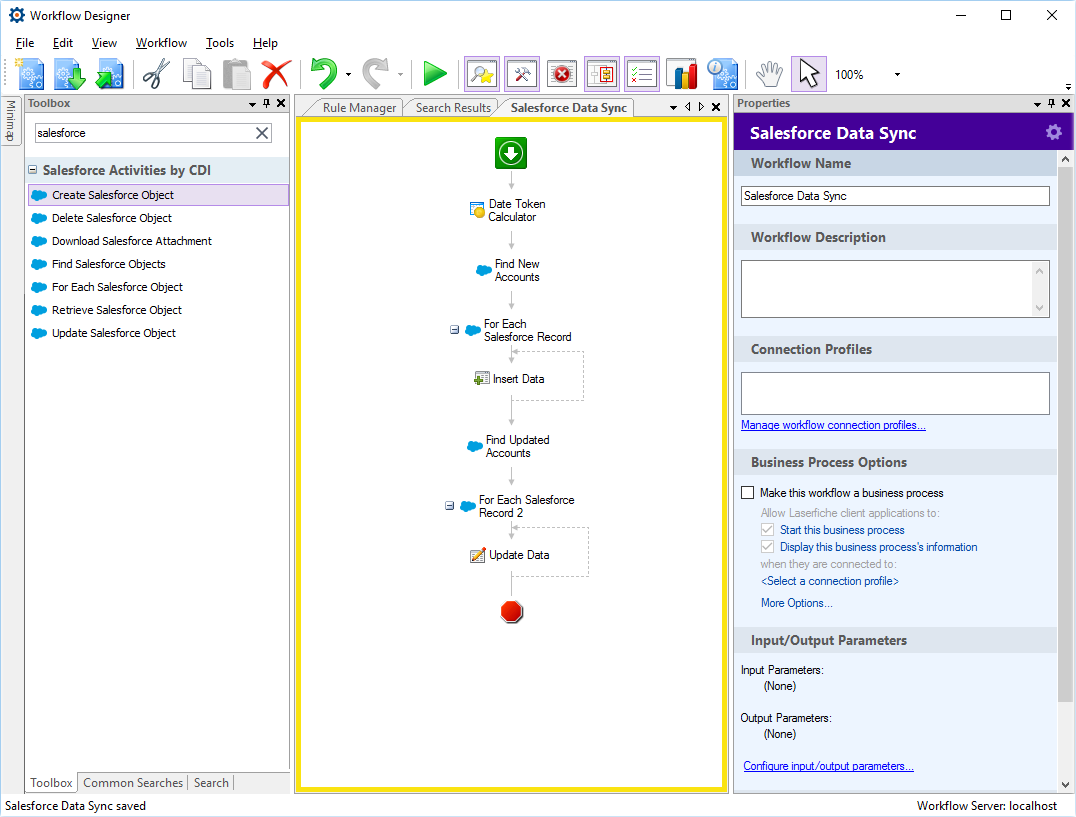Screen dimensions: 1076x817
Task: Switch to Common Searches toolbox tab
Action: tap(133, 783)
